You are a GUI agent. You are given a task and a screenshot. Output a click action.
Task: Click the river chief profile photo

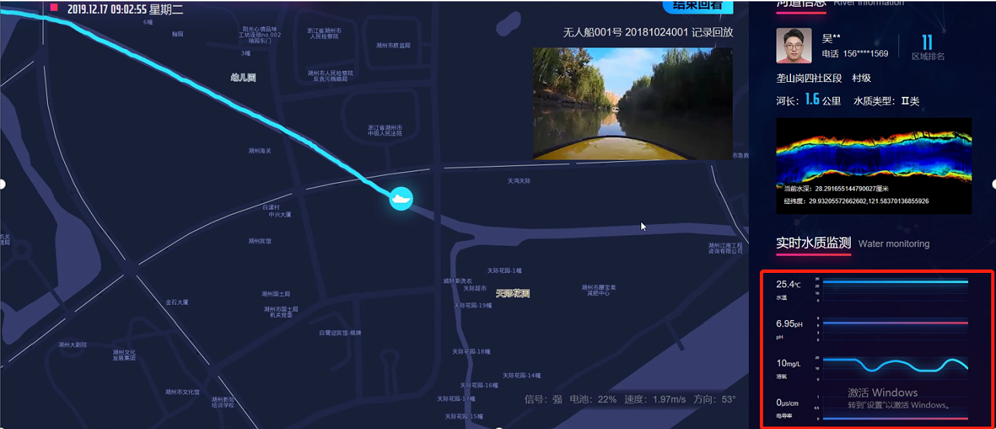793,45
